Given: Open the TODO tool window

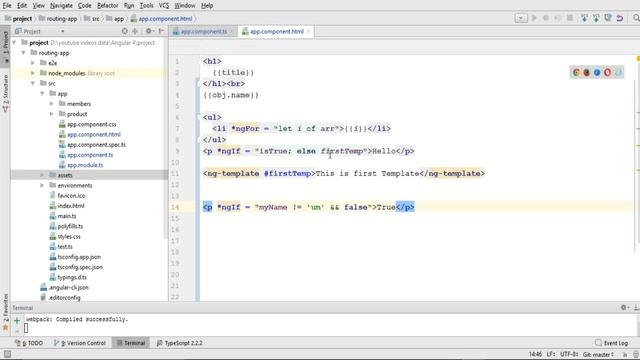Looking at the screenshot, I should pos(29,343).
